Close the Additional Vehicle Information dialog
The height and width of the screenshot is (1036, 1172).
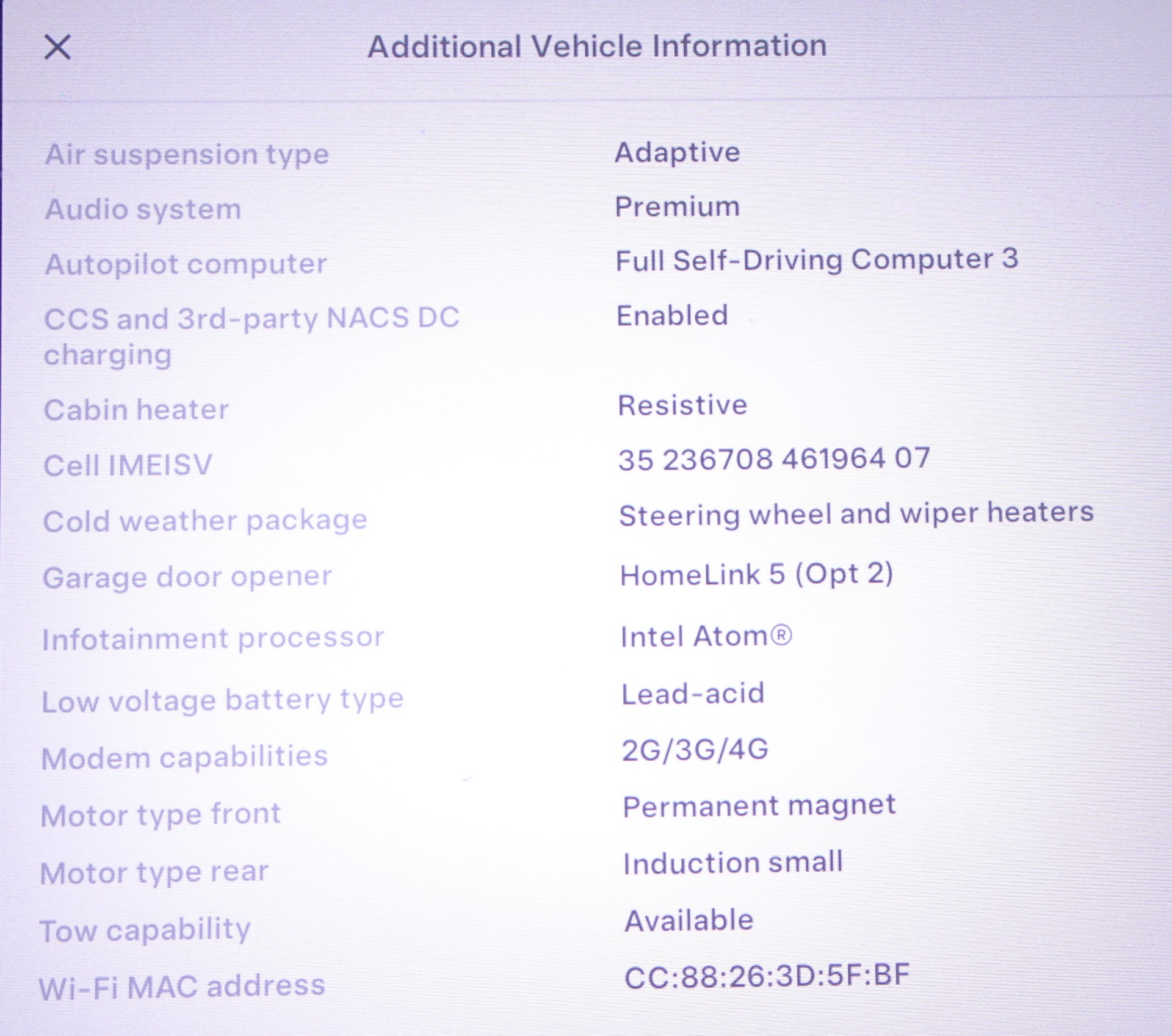coord(58,48)
